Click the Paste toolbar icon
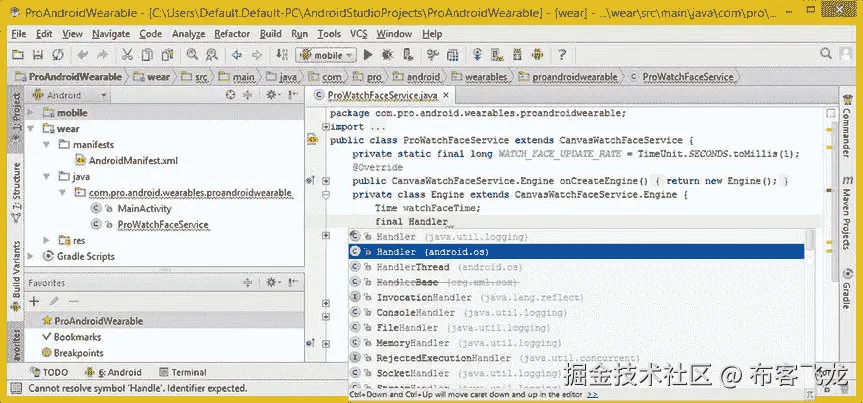This screenshot has width=863, height=403. (x=167, y=55)
